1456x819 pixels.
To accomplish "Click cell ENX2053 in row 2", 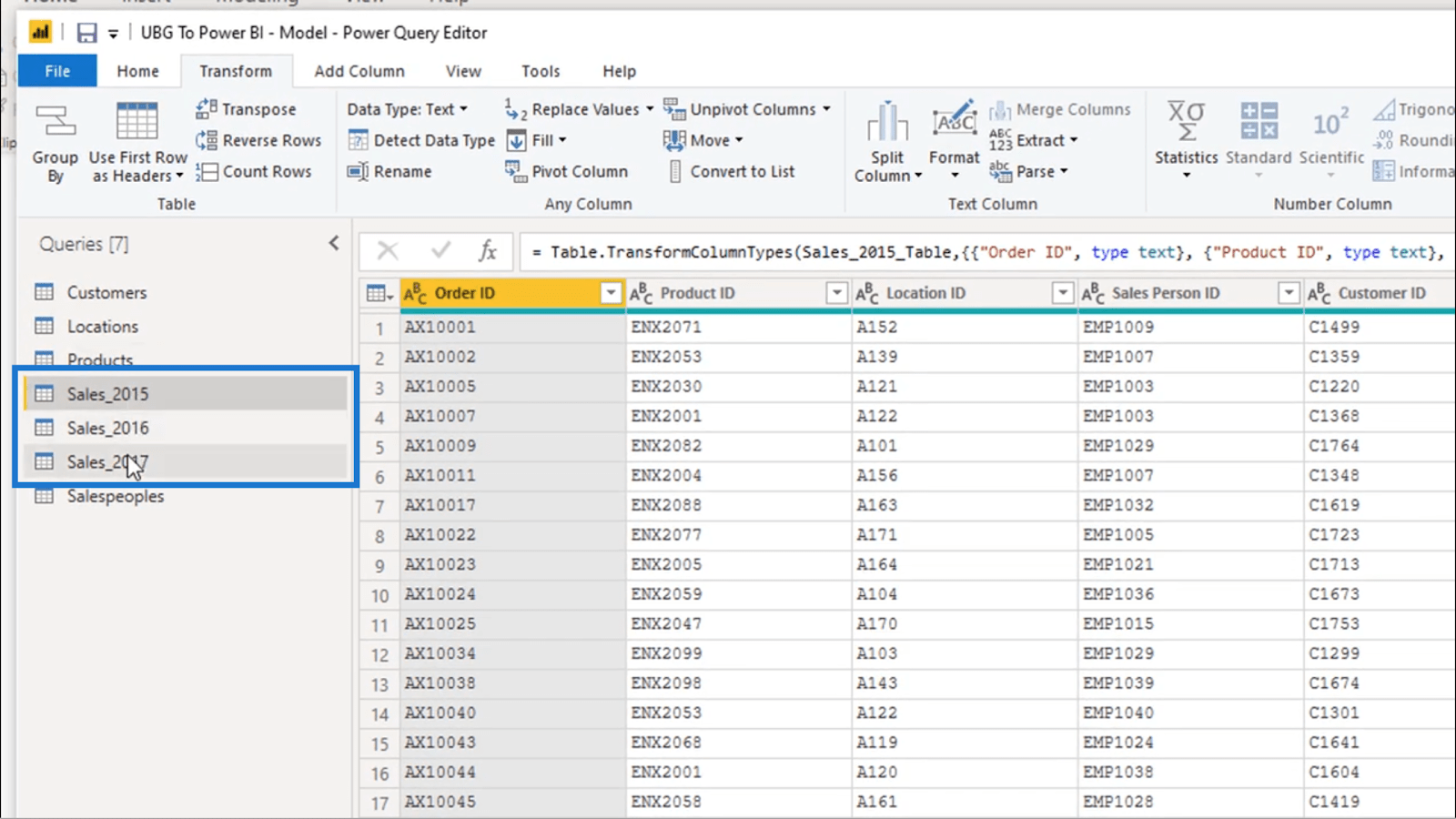I will click(x=738, y=357).
